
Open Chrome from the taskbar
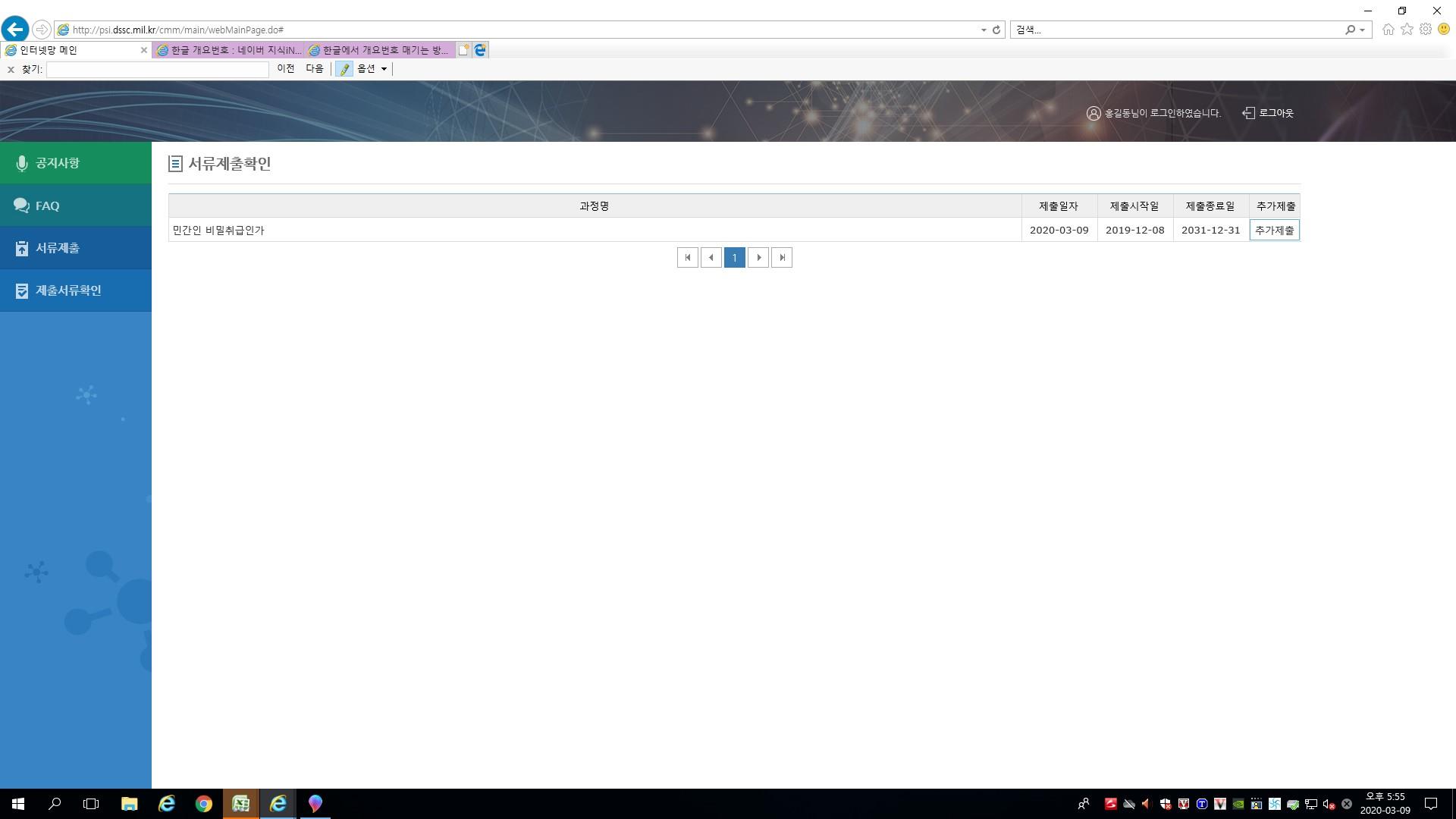(x=203, y=804)
